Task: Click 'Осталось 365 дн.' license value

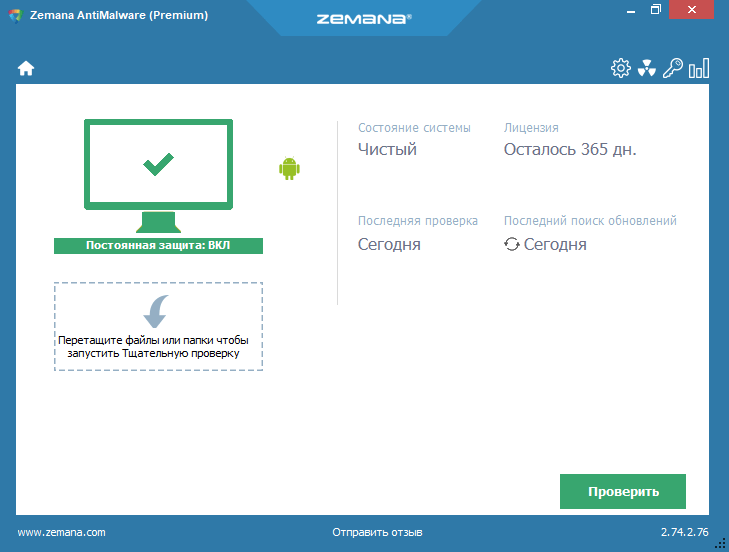Action: (x=570, y=149)
